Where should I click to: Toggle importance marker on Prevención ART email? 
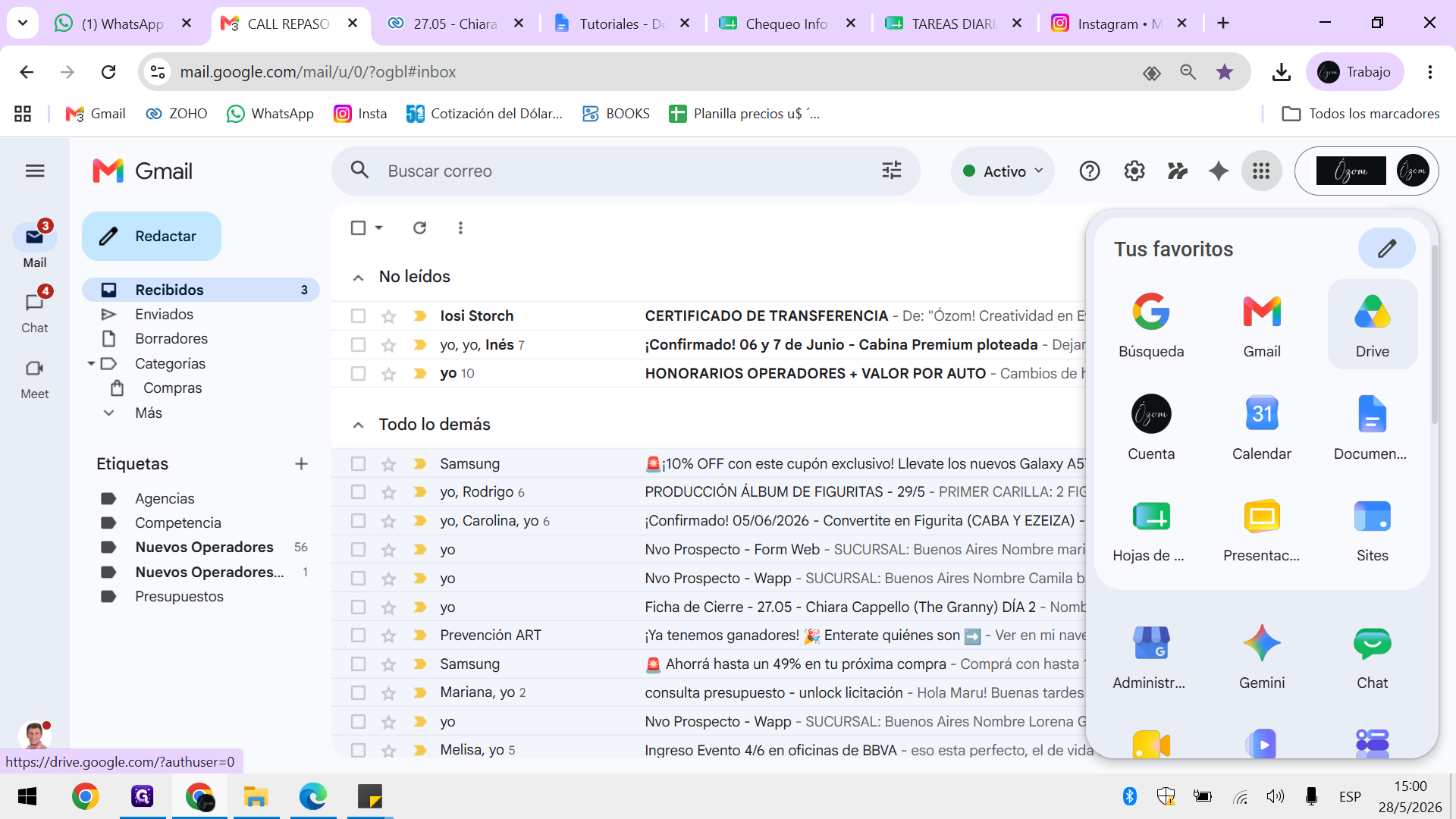tap(419, 635)
